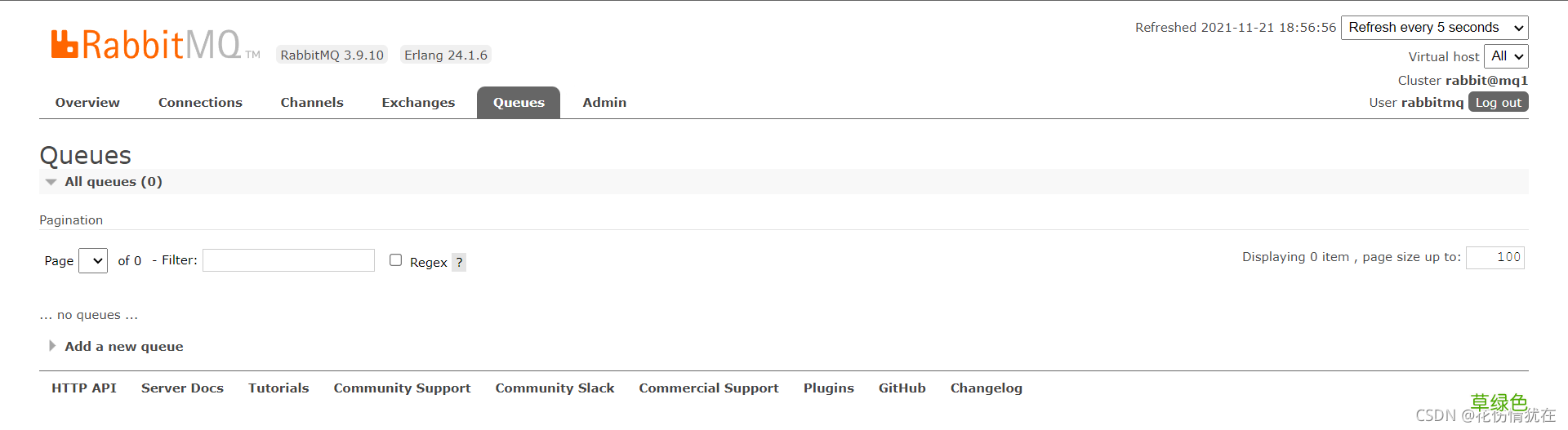Screen dimensions: 1568x430
Task: Select the Exchanges tab
Action: coord(418,103)
